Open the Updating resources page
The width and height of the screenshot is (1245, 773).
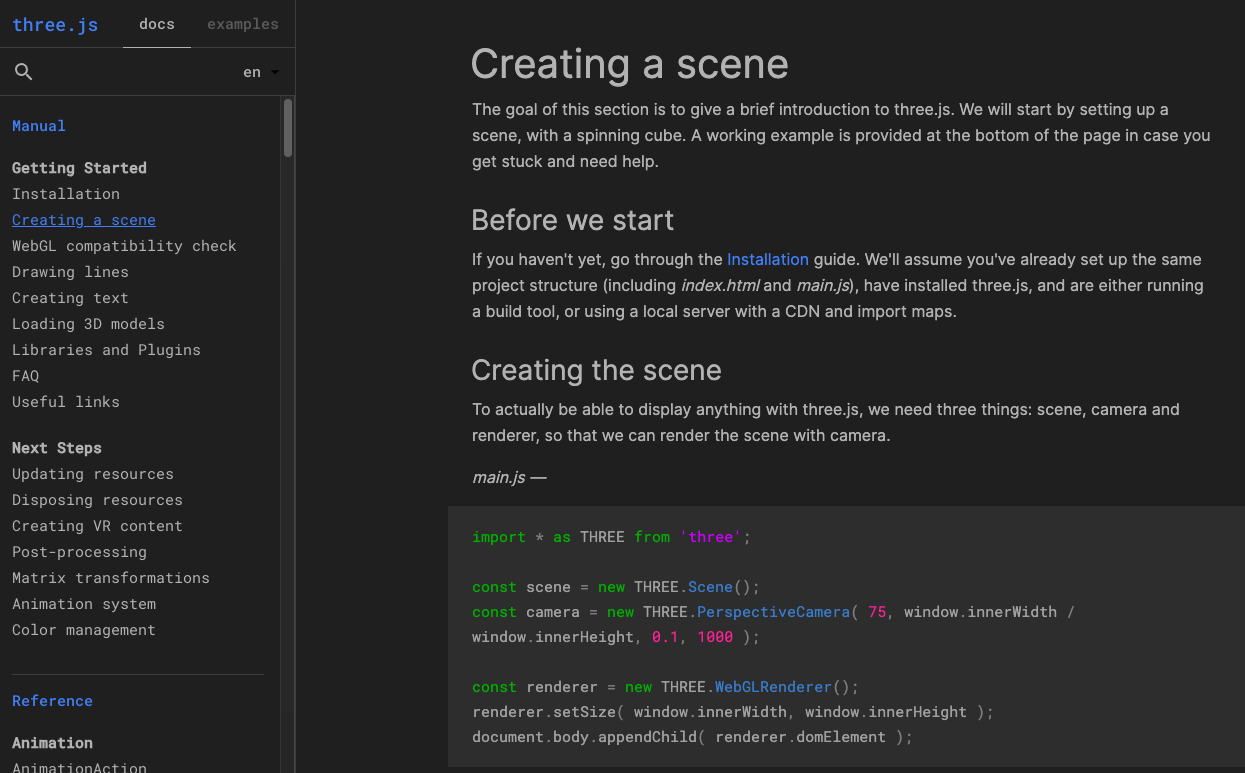coord(92,473)
